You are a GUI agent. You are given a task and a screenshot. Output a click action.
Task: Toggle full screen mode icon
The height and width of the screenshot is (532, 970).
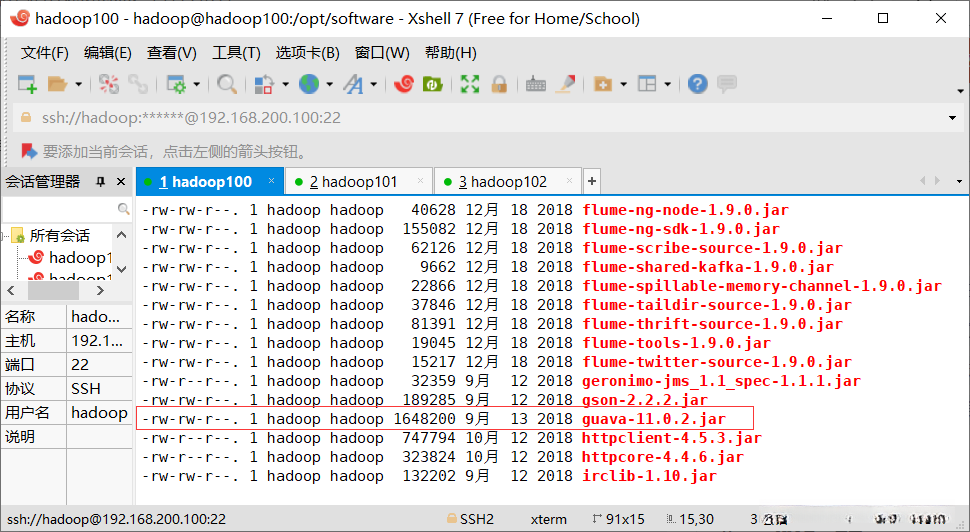pos(470,84)
